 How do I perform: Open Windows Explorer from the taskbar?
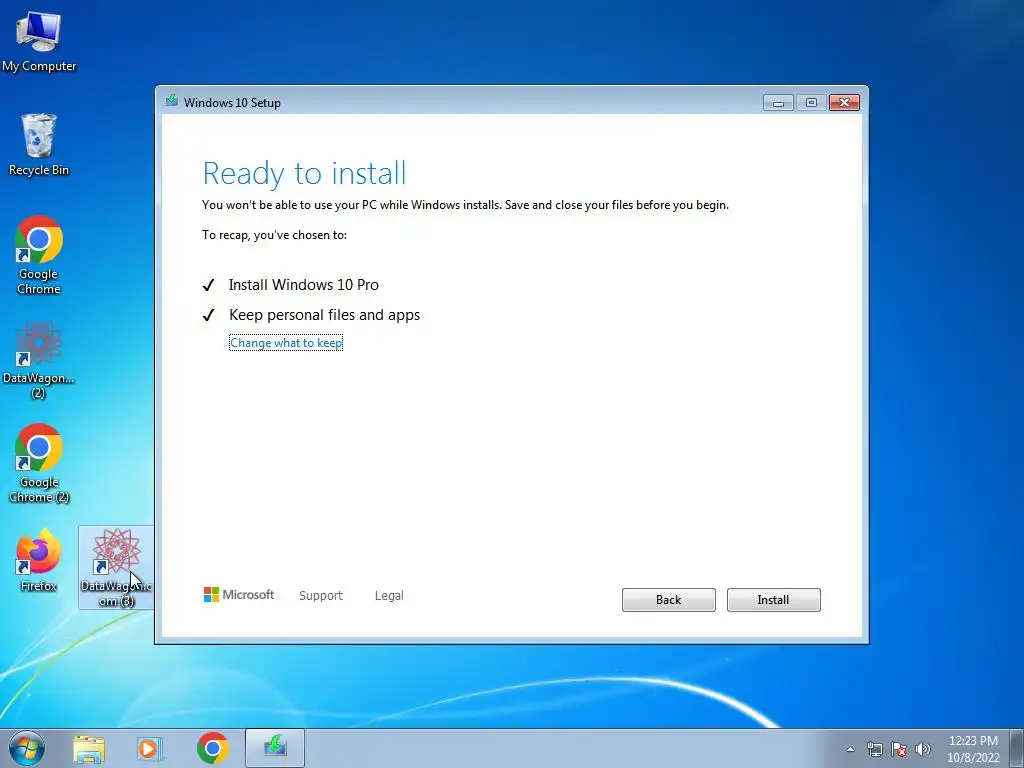[x=89, y=748]
